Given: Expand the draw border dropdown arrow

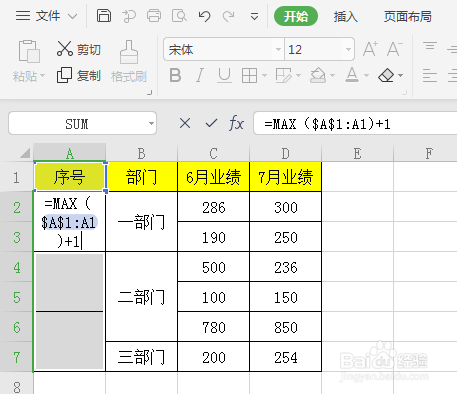Looking at the screenshot, I should [x=298, y=75].
